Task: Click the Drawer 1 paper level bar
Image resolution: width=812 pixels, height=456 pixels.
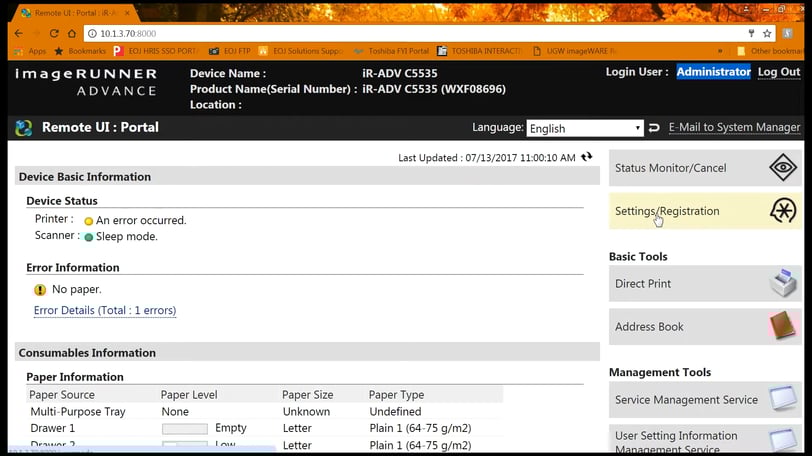Action: [184, 429]
